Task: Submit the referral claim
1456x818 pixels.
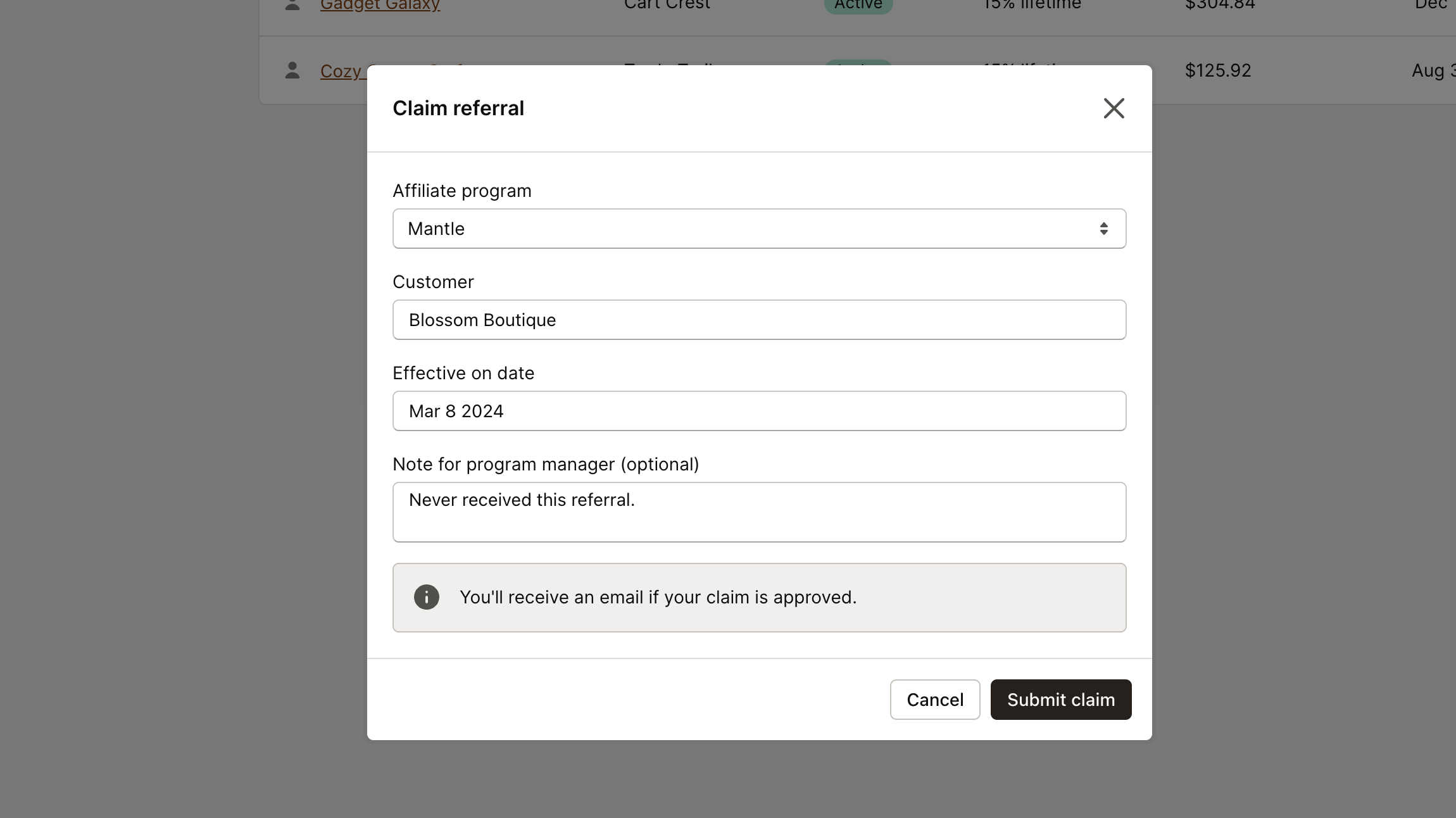Action: click(x=1060, y=700)
